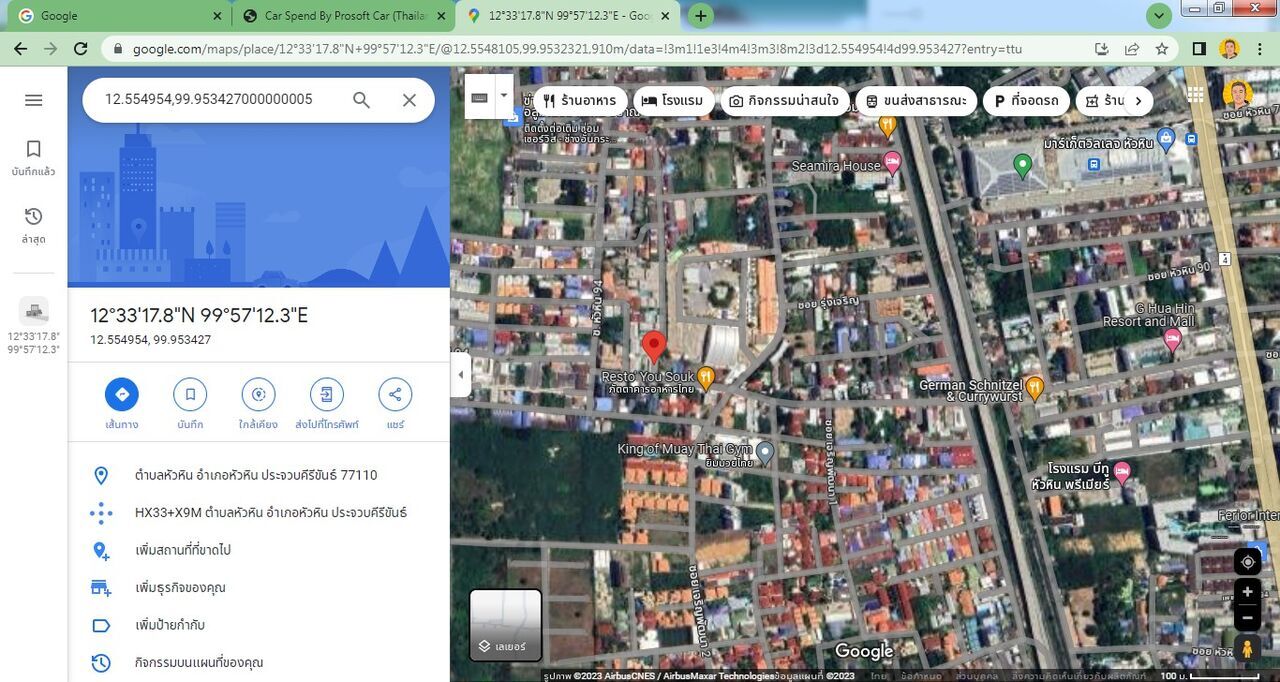Switch to the Google browser tab
The width and height of the screenshot is (1280, 682).
[x=120, y=16]
